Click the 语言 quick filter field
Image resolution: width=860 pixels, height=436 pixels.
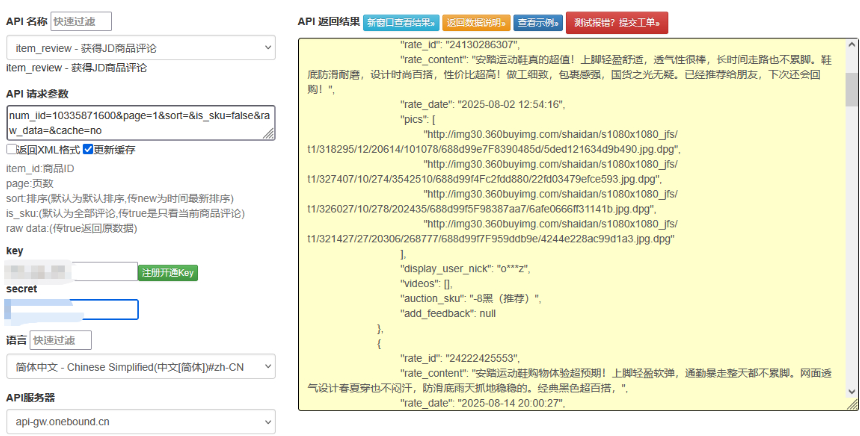click(60, 341)
